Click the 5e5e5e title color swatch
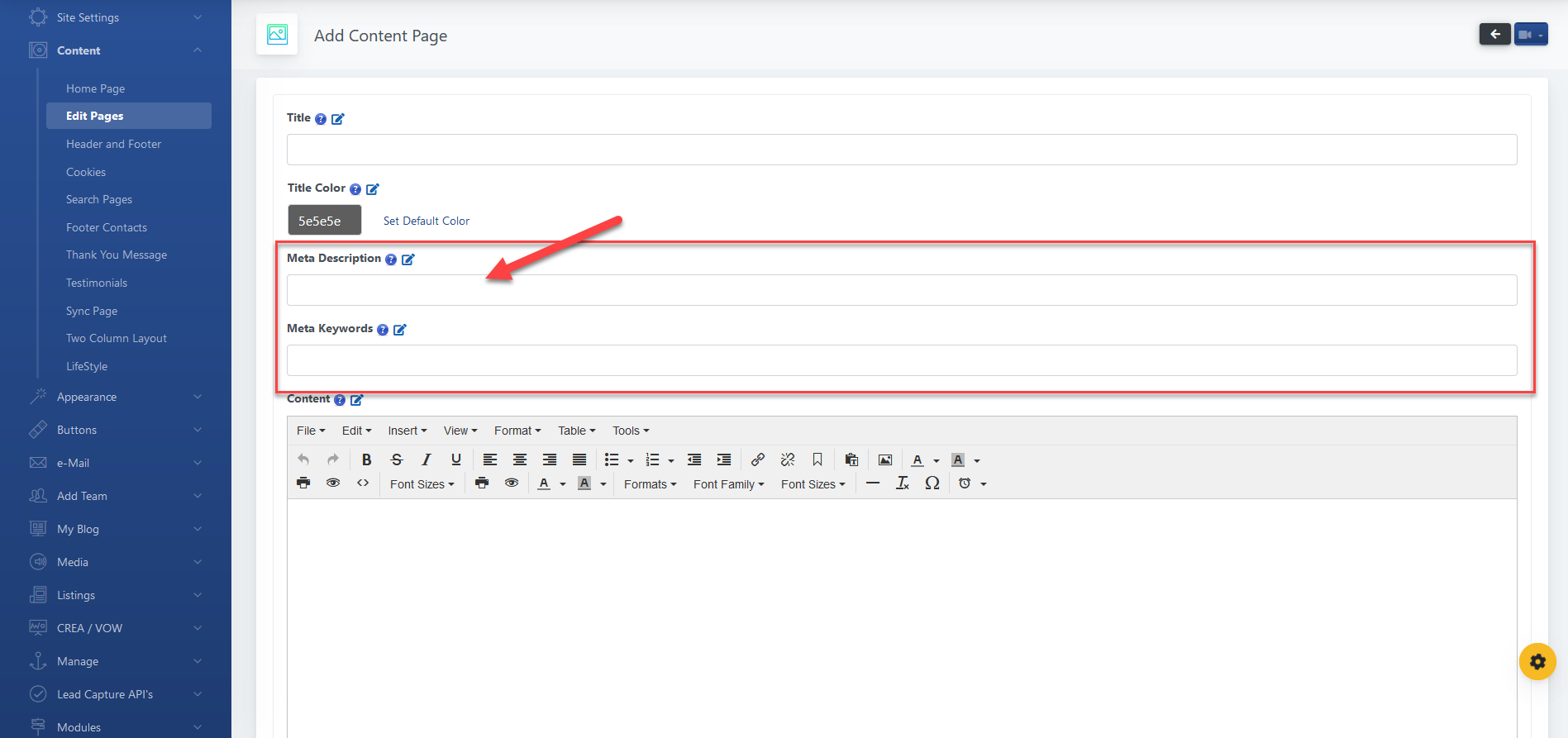This screenshot has width=1568, height=738. click(324, 221)
